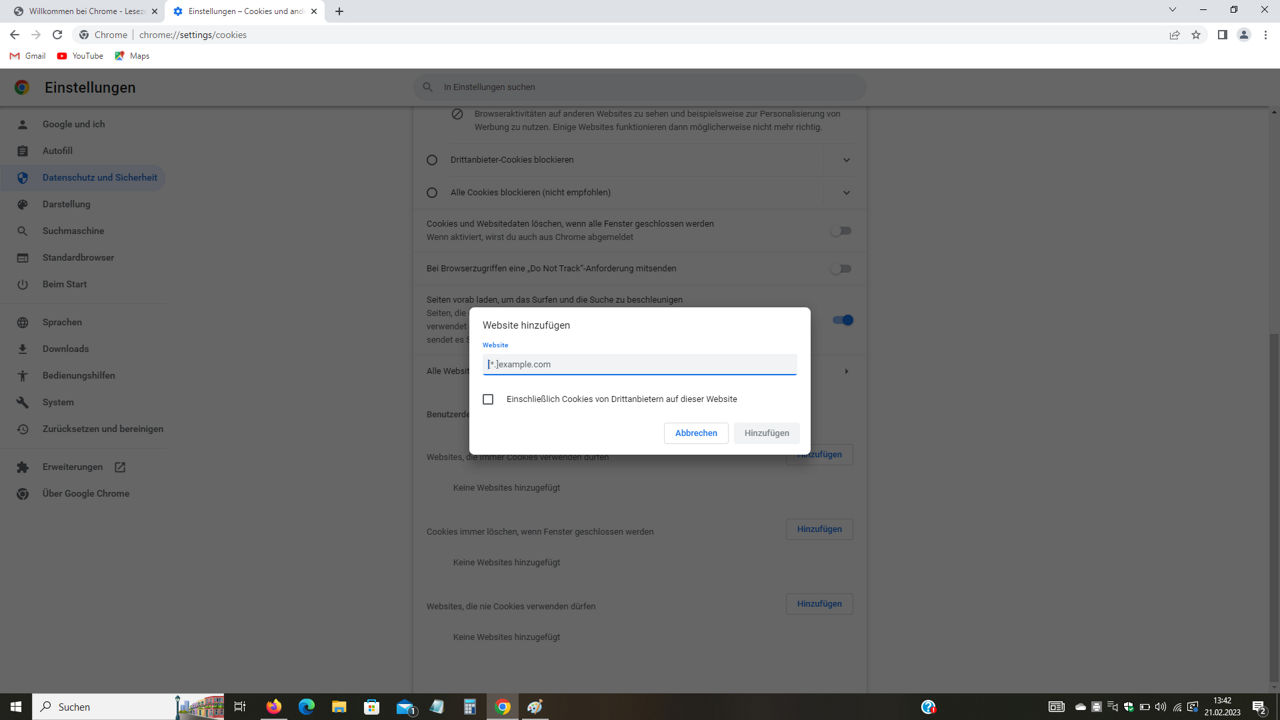The width and height of the screenshot is (1280, 720).
Task: Expand Alle Websitedaten und -berechtigungen
Action: tap(845, 370)
